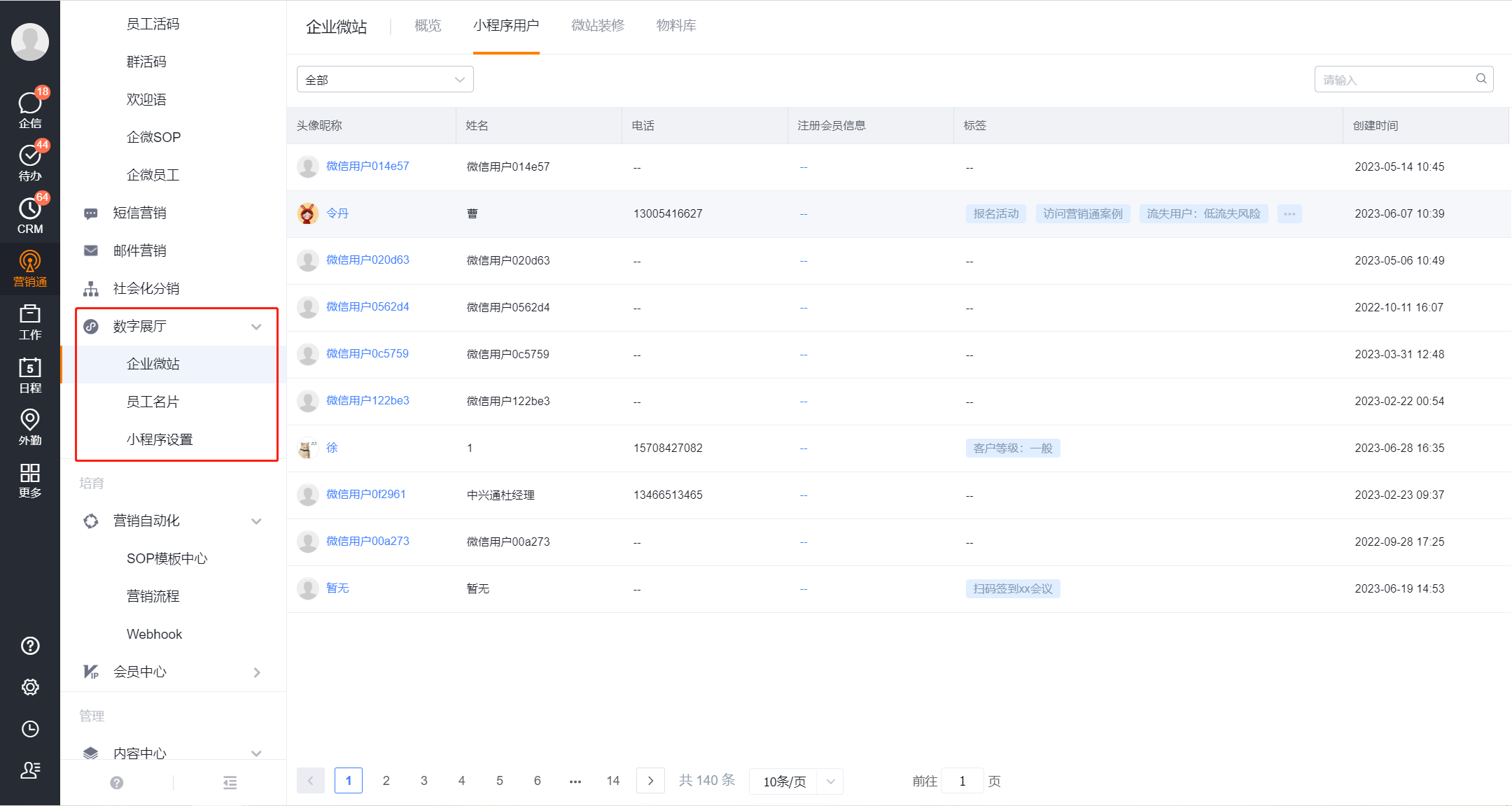
Task: Switch to the 物料库 tab
Action: click(676, 26)
